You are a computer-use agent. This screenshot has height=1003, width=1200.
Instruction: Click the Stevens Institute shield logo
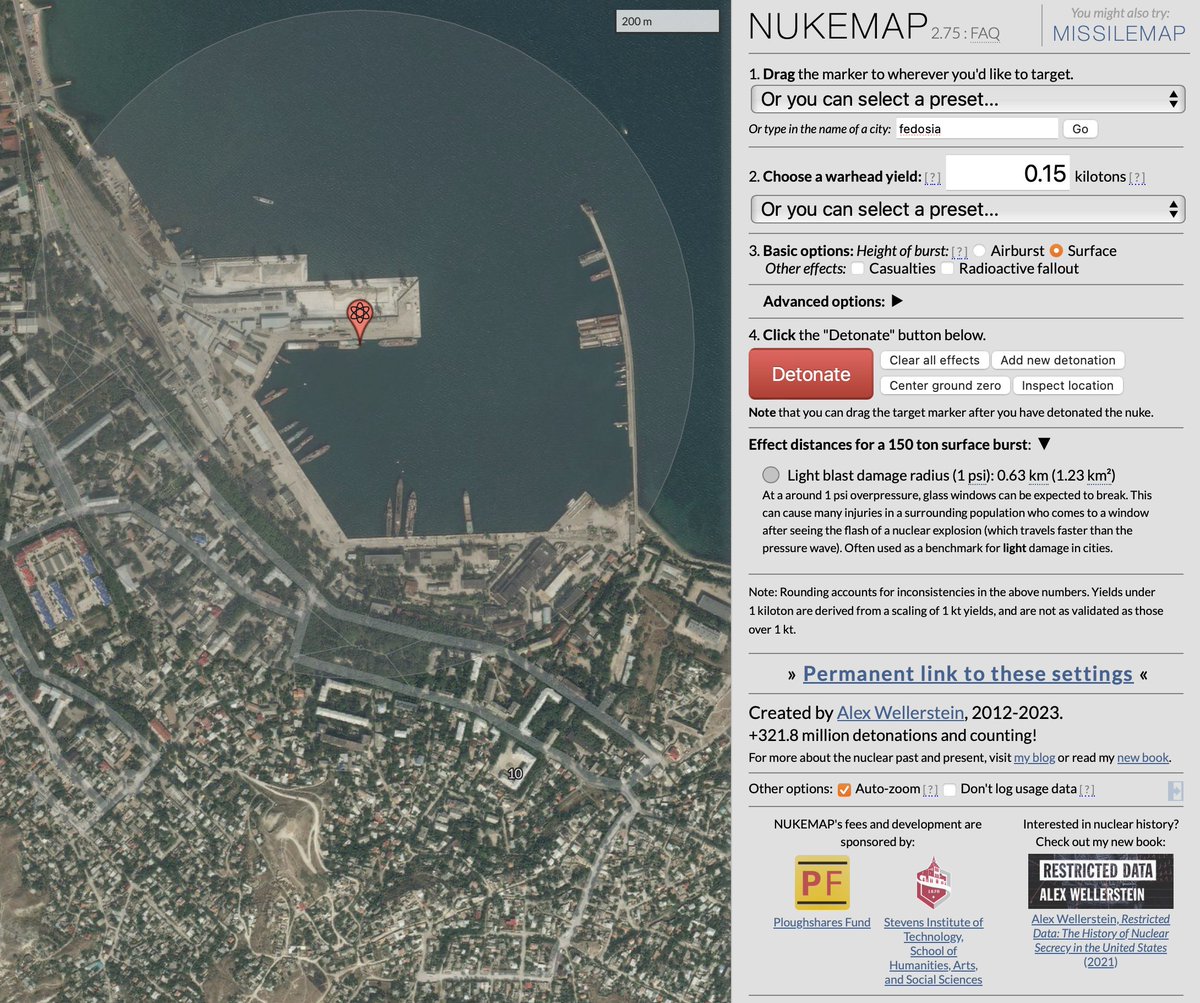933,882
